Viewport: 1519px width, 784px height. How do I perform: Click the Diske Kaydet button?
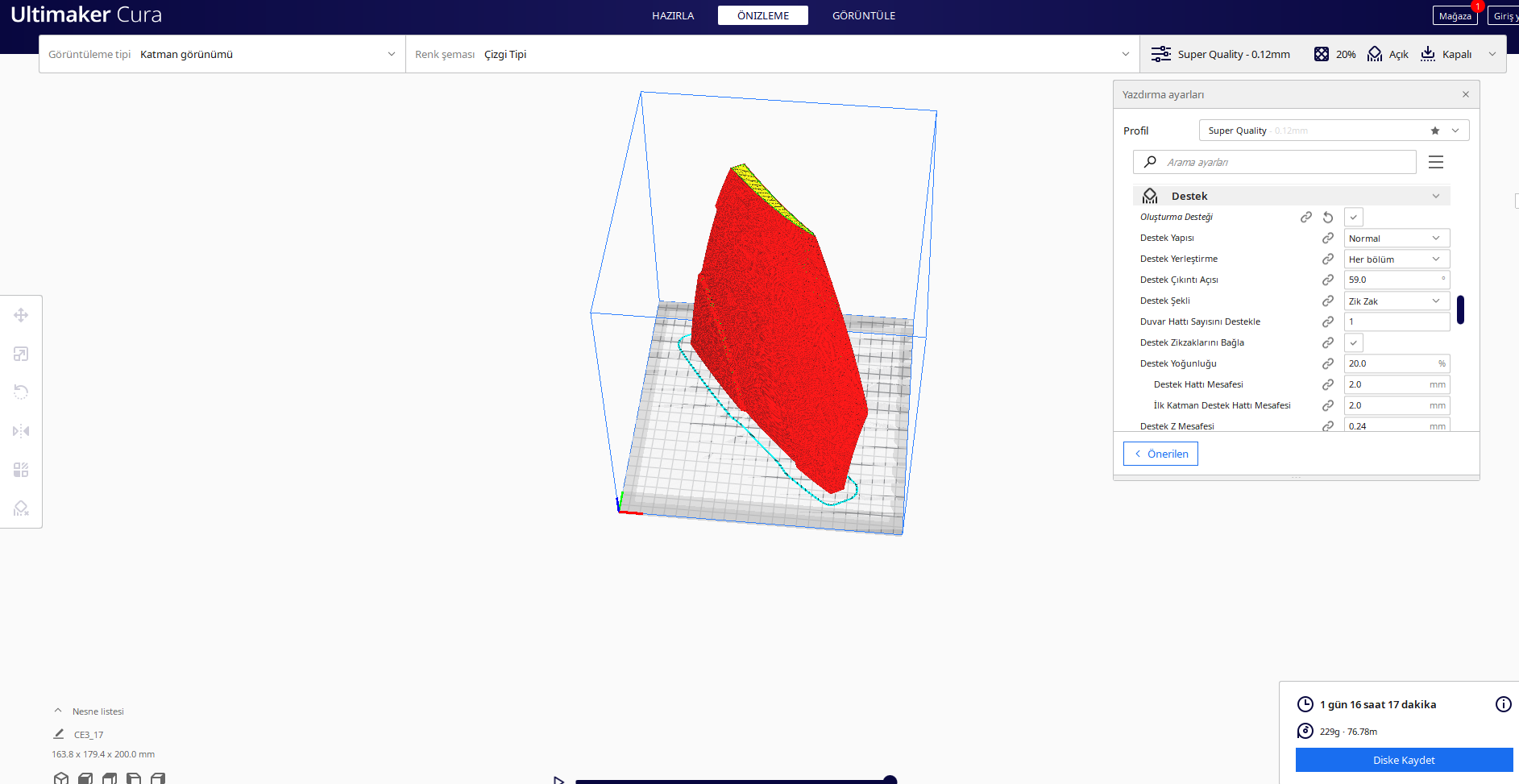tap(1405, 760)
